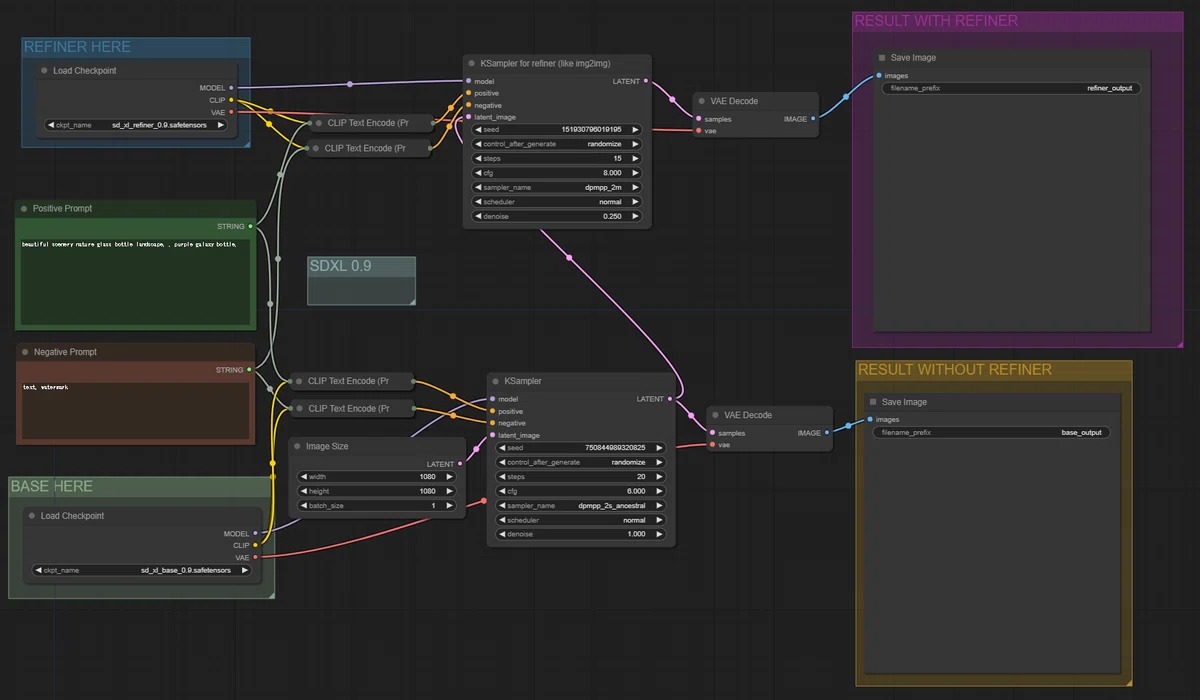Click the VAE output socket of the refiner Load Checkpoint

click(232, 112)
